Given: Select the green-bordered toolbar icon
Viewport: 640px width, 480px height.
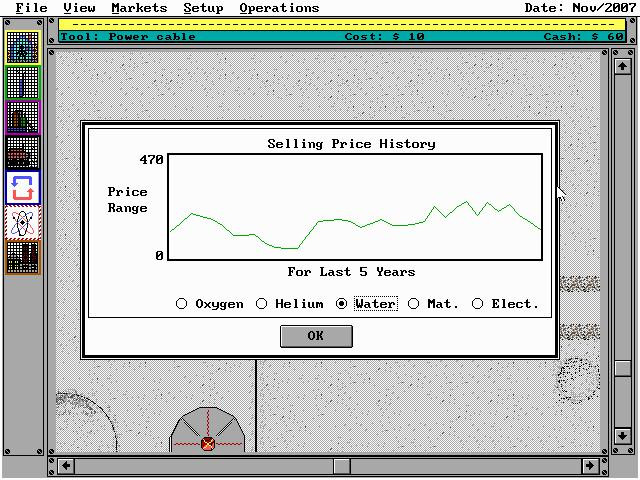Looking at the screenshot, I should [x=22, y=83].
